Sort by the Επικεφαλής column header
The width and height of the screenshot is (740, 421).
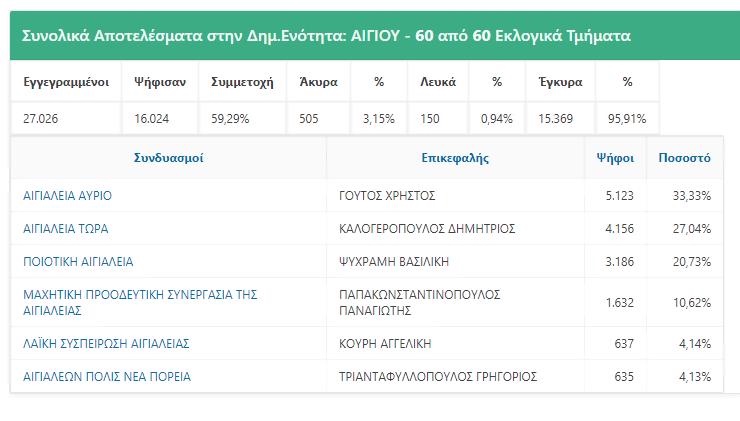455,158
